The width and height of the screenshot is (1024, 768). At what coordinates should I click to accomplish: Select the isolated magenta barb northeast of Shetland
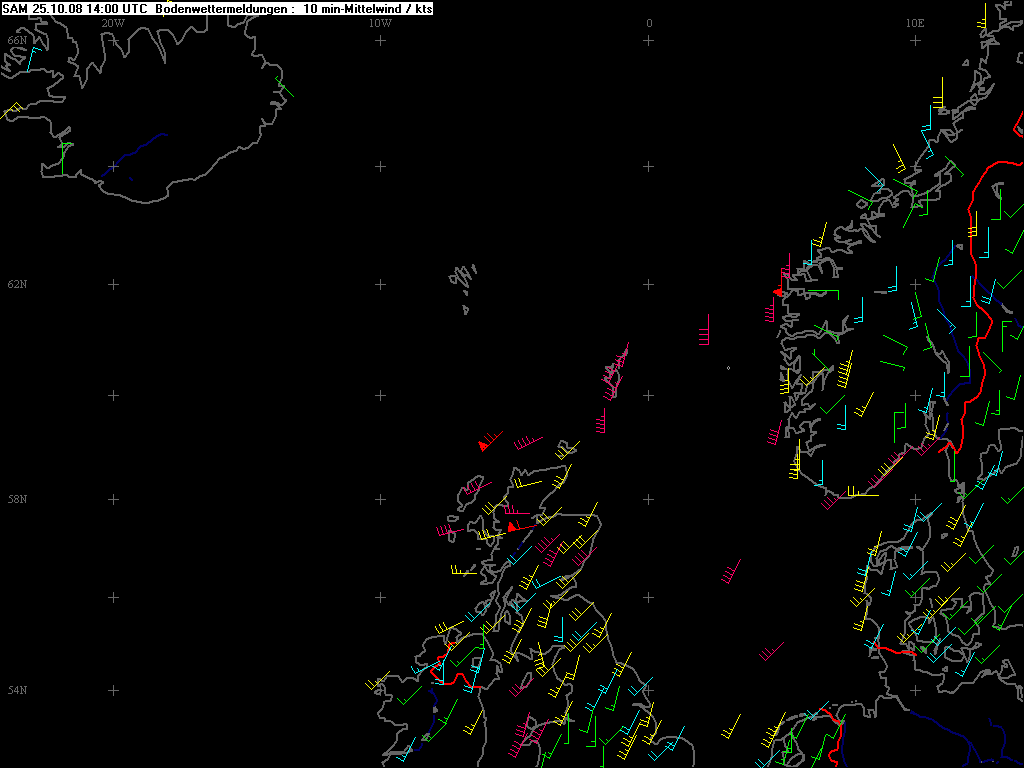[x=704, y=330]
